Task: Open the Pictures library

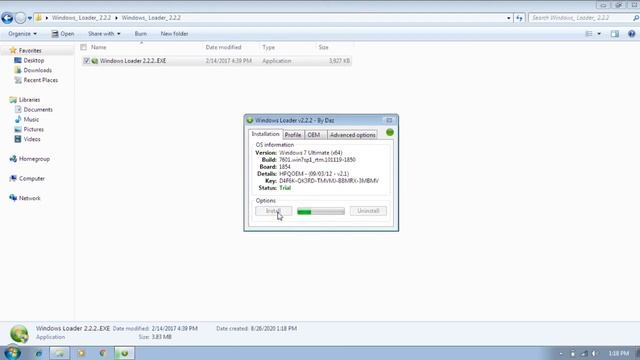Action: [x=33, y=129]
